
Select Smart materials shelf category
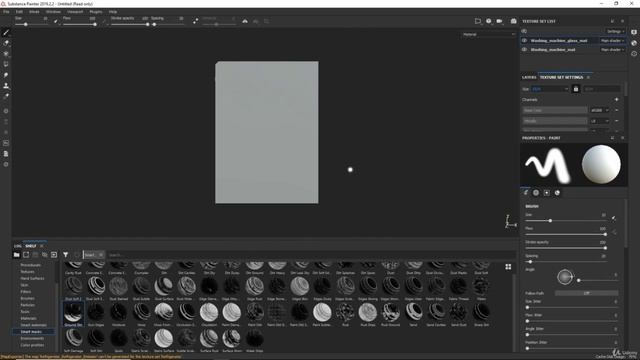click(33, 325)
